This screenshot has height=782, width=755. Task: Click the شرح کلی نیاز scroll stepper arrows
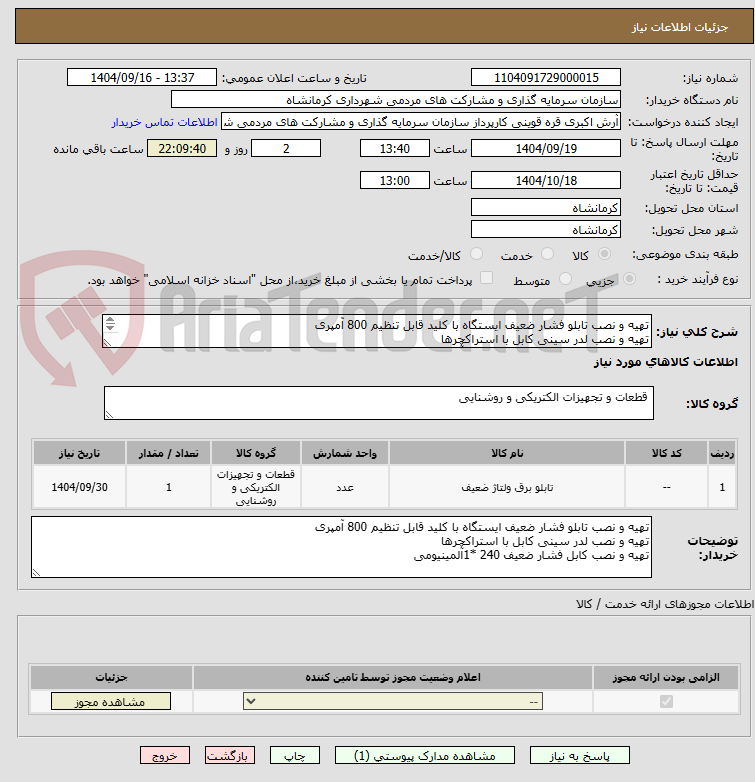coord(110,324)
